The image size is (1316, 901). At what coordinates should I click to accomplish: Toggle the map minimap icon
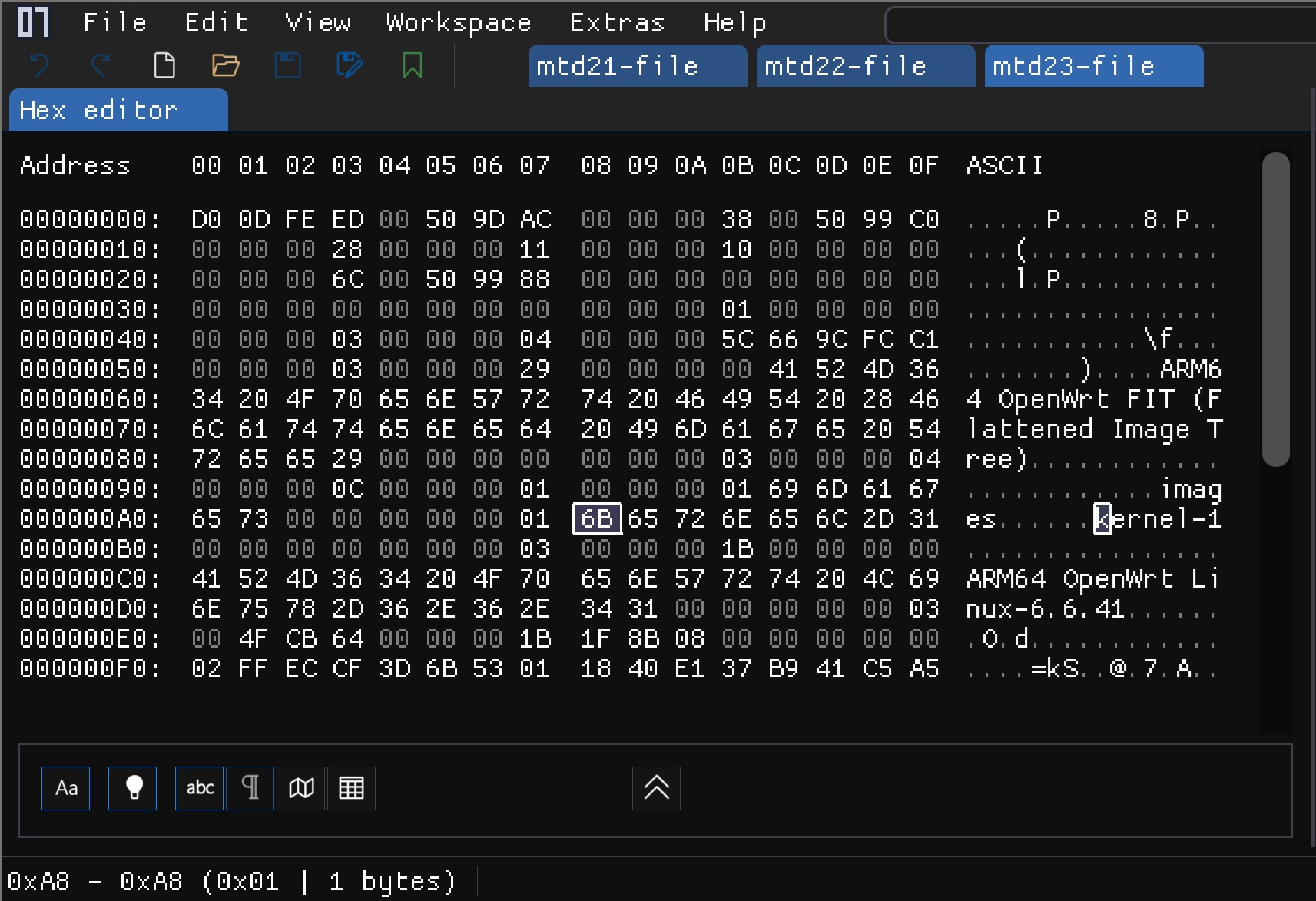click(x=301, y=788)
